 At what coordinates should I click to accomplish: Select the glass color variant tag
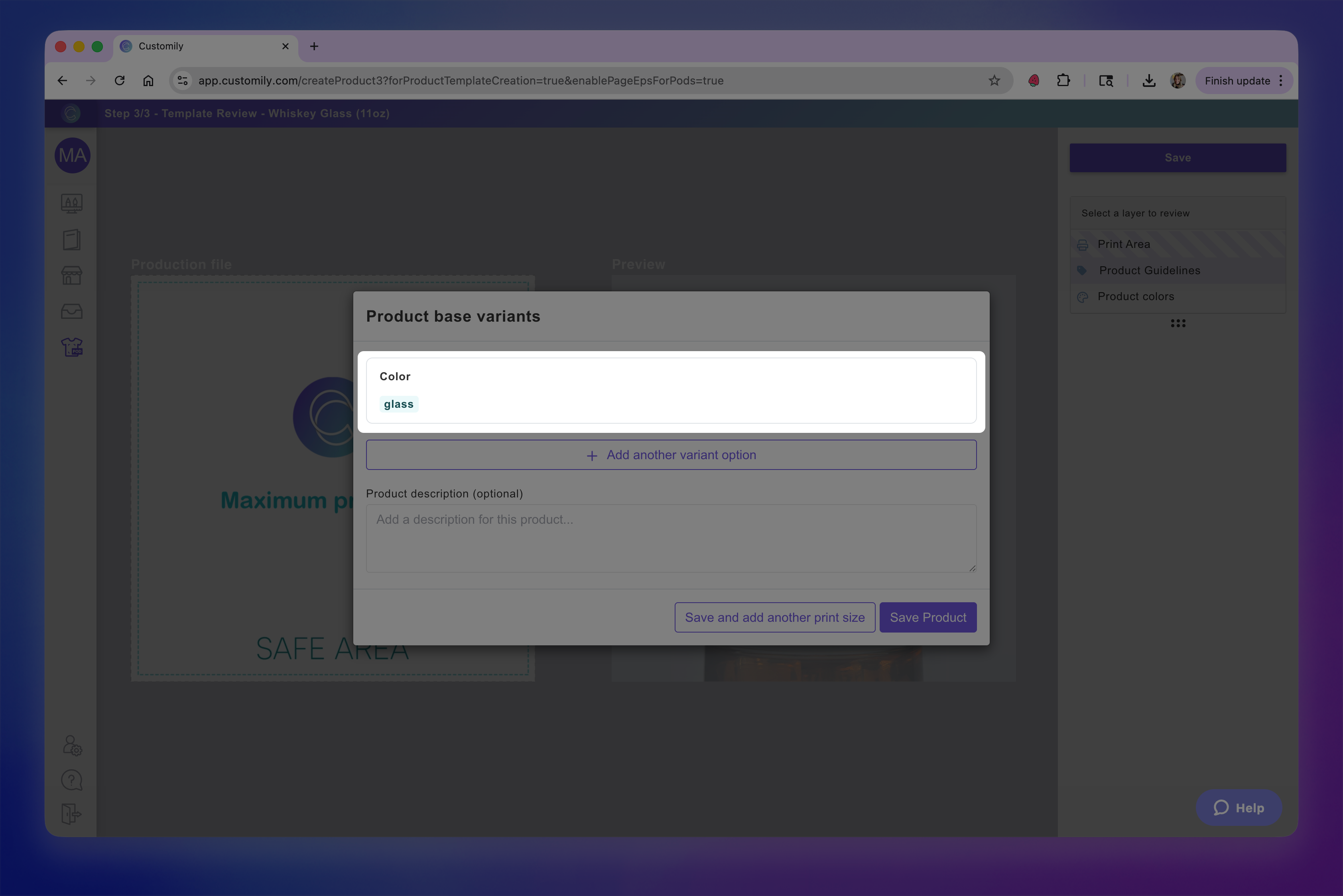(398, 404)
